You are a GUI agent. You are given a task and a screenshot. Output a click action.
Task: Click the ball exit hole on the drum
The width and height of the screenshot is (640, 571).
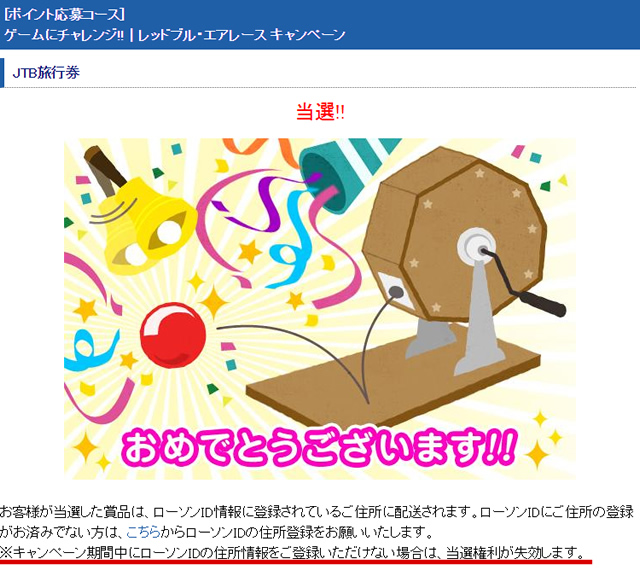tap(396, 291)
